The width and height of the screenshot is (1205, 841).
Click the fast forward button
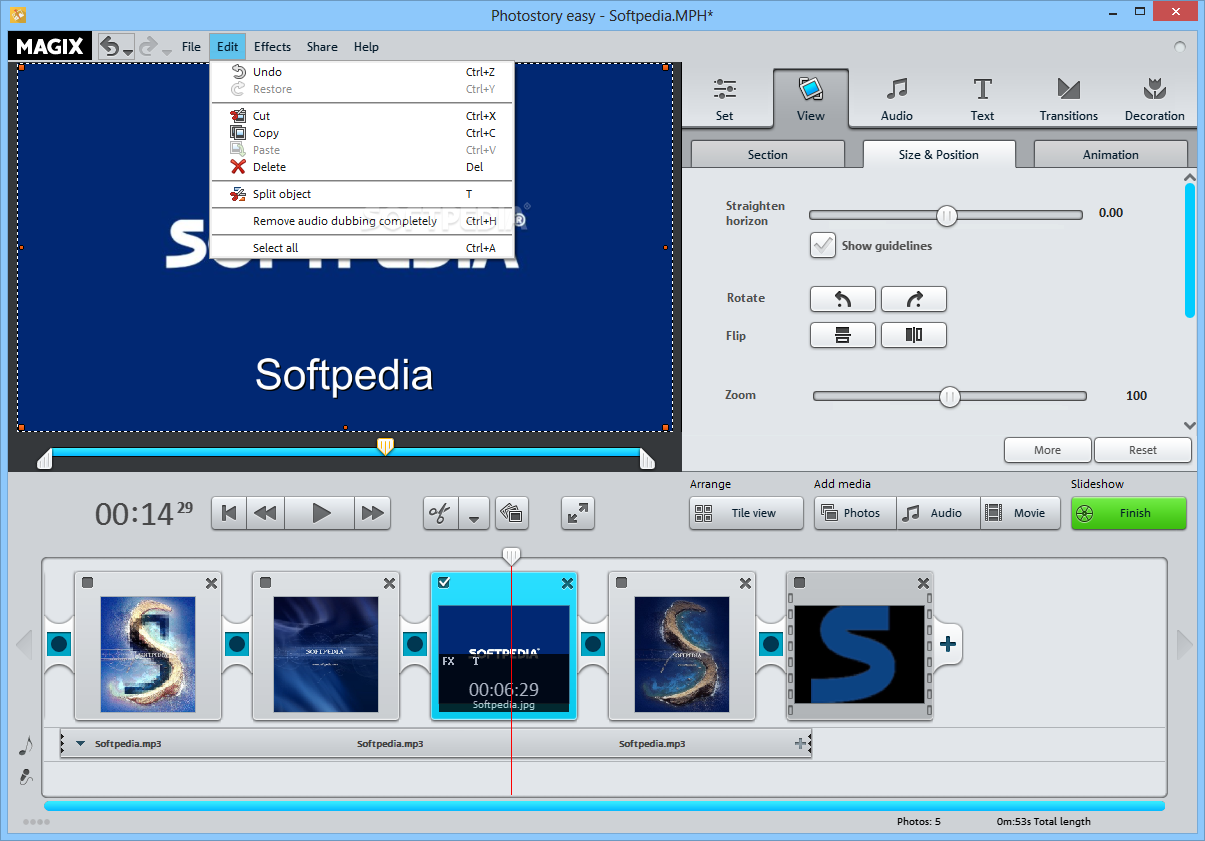pyautogui.click(x=373, y=513)
